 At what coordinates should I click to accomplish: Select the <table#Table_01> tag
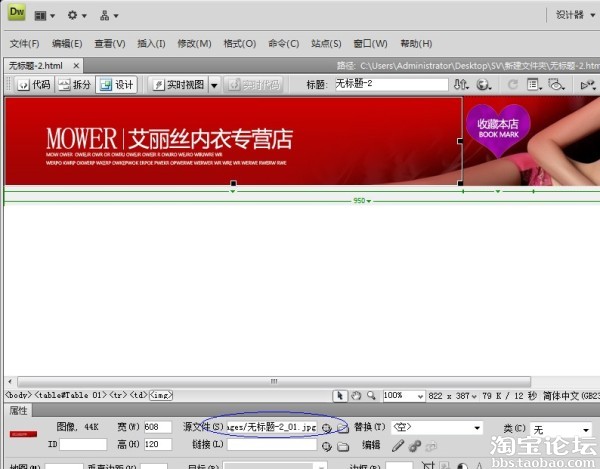click(x=70, y=395)
